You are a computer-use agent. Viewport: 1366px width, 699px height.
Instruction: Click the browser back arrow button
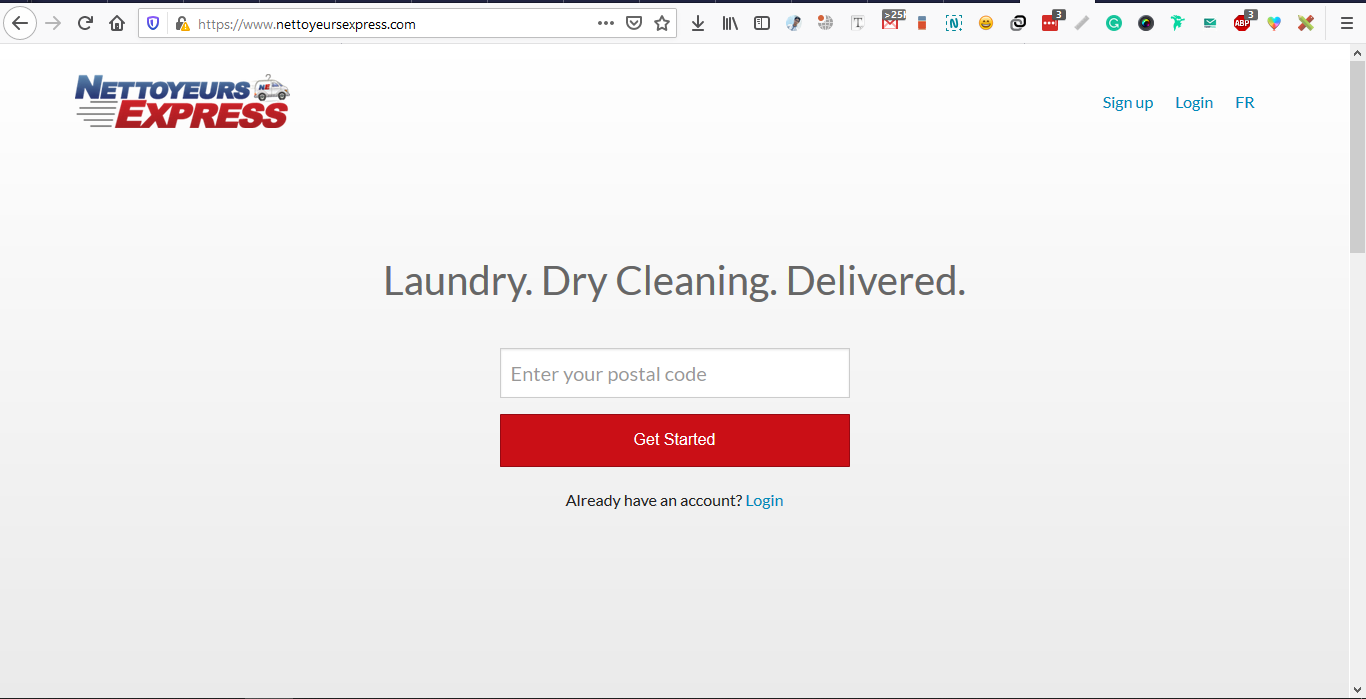(x=20, y=23)
